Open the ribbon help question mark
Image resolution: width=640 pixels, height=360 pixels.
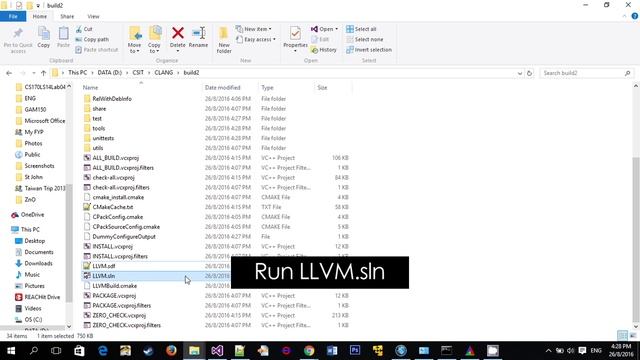635,16
